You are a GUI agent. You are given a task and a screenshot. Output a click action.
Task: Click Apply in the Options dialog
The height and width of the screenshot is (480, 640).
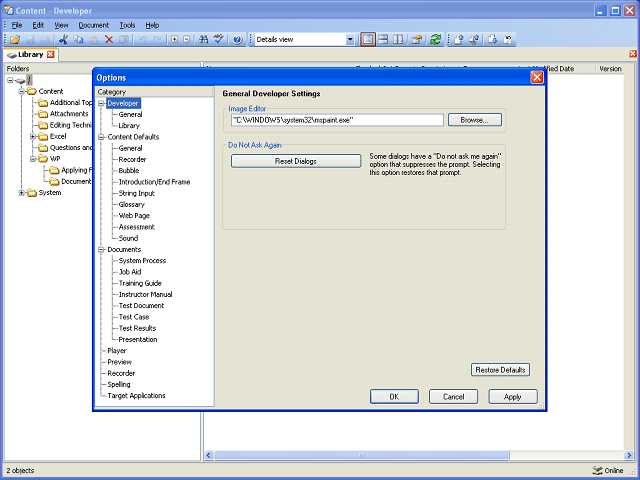click(513, 397)
